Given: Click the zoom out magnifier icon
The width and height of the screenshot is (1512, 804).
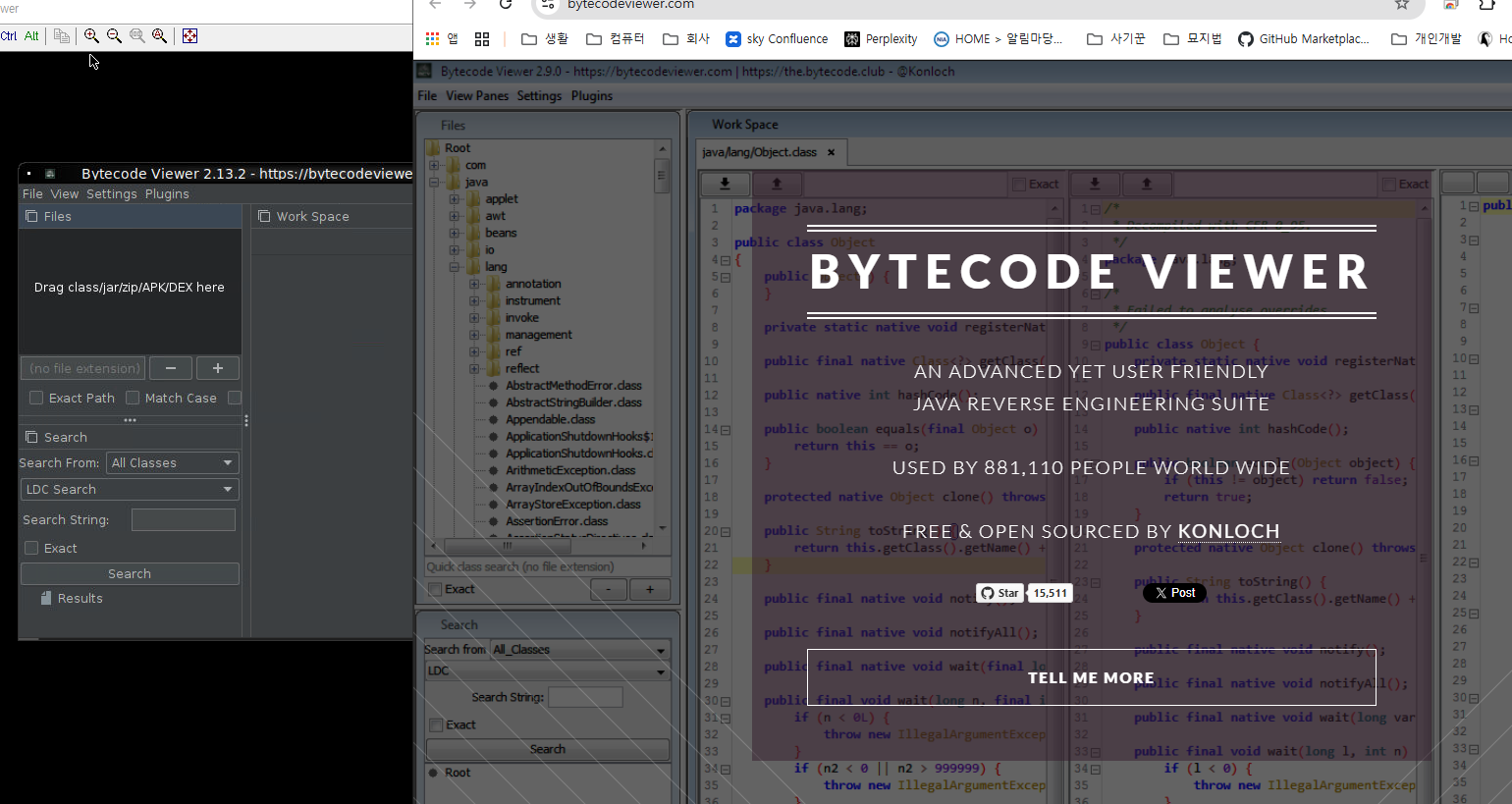Looking at the screenshot, I should [x=114, y=35].
